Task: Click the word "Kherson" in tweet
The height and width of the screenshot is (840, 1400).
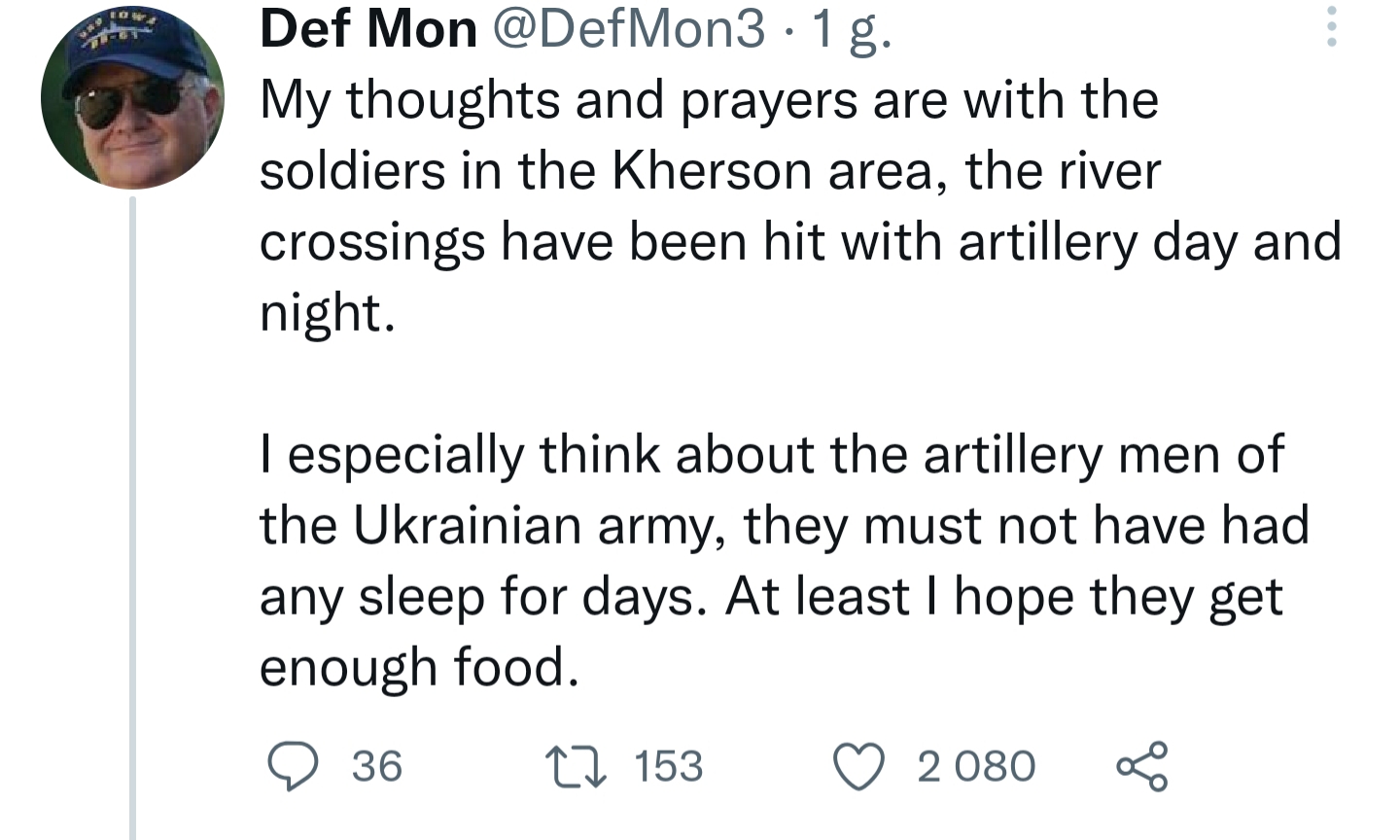Action: 713,171
